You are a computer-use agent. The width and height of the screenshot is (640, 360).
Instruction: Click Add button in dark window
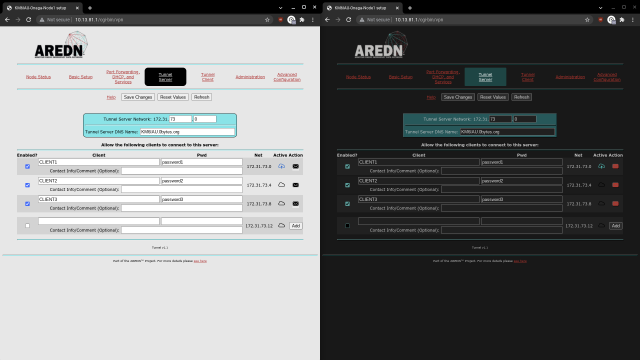click(616, 226)
